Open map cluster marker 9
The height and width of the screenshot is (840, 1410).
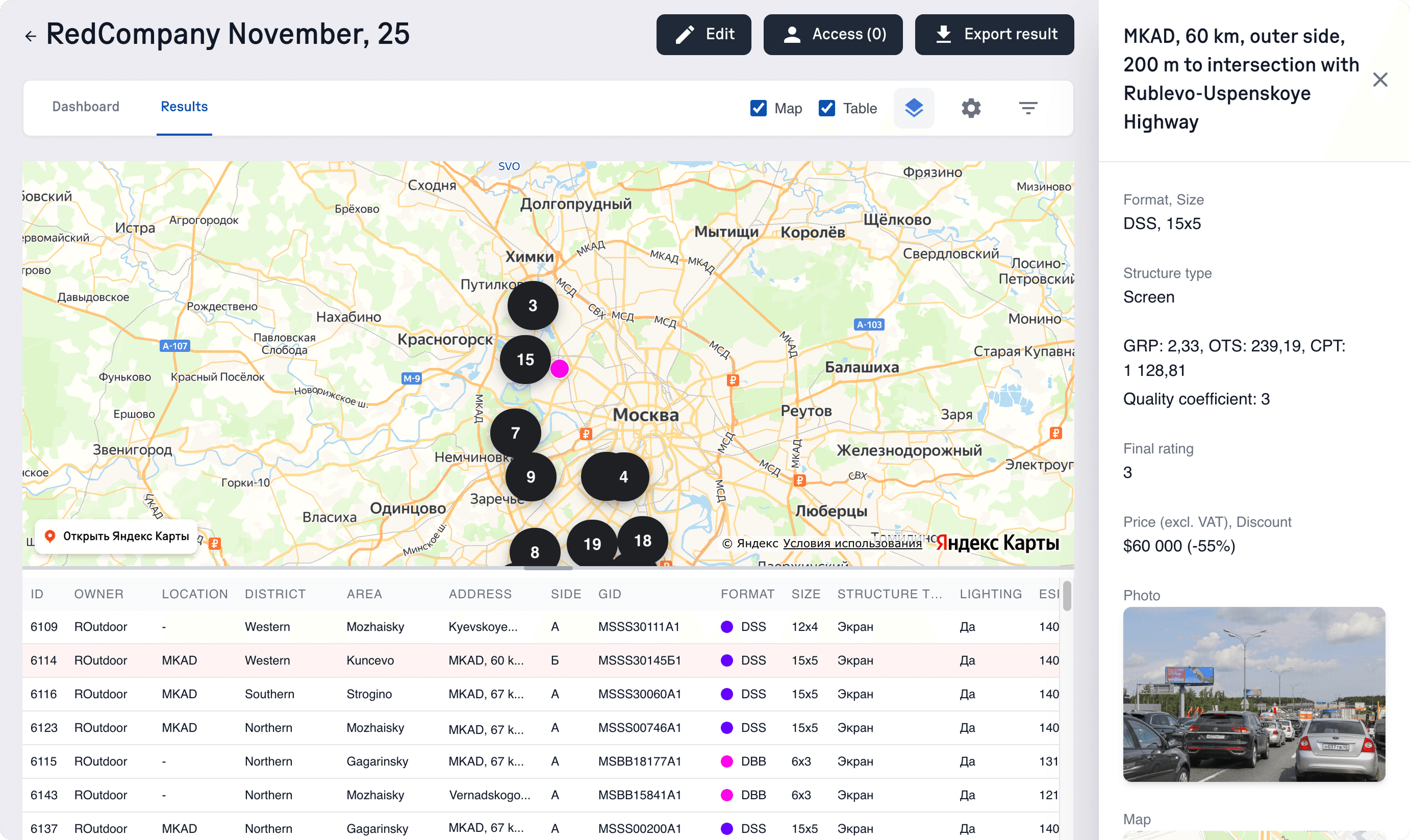[x=531, y=476]
